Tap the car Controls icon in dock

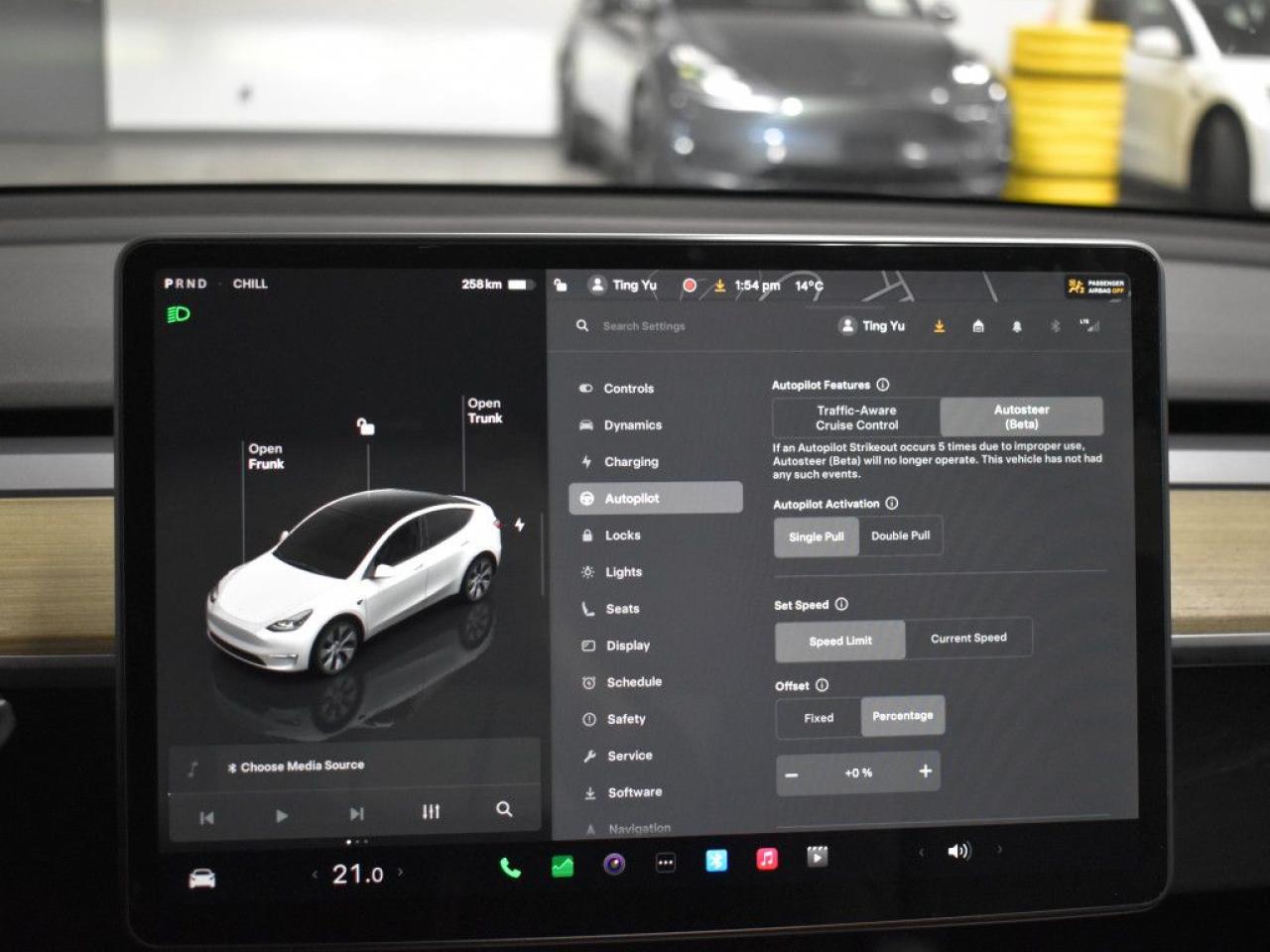(x=202, y=879)
